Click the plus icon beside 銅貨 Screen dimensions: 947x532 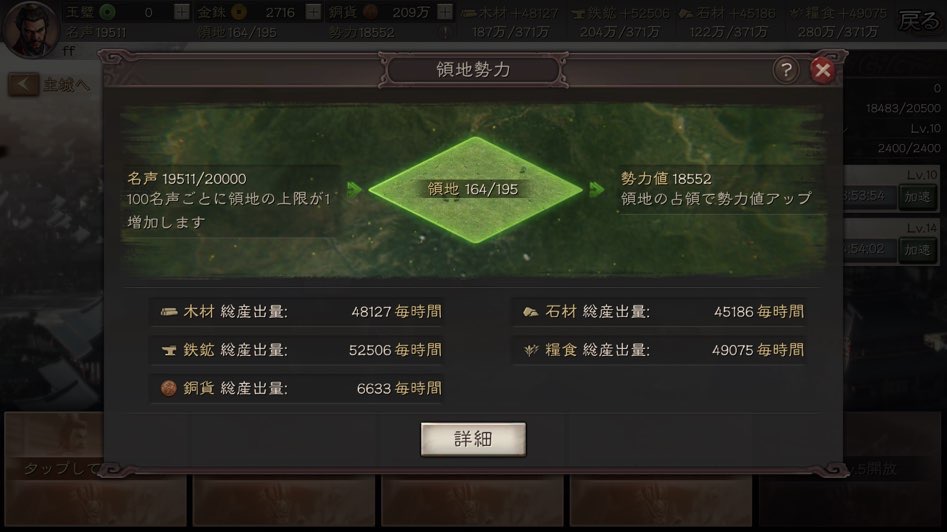click(445, 11)
